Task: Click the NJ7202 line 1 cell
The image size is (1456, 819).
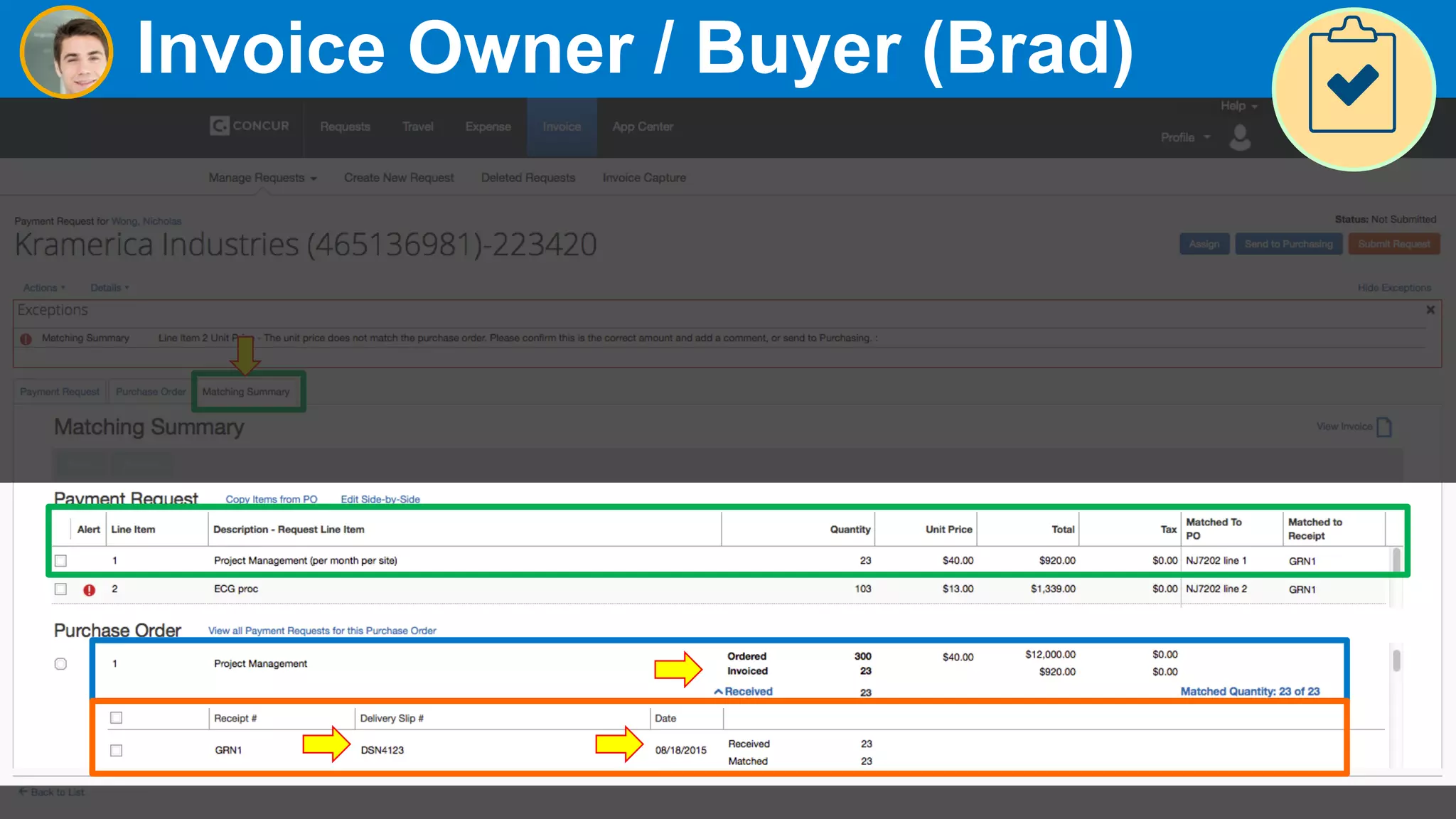Action: click(1216, 561)
